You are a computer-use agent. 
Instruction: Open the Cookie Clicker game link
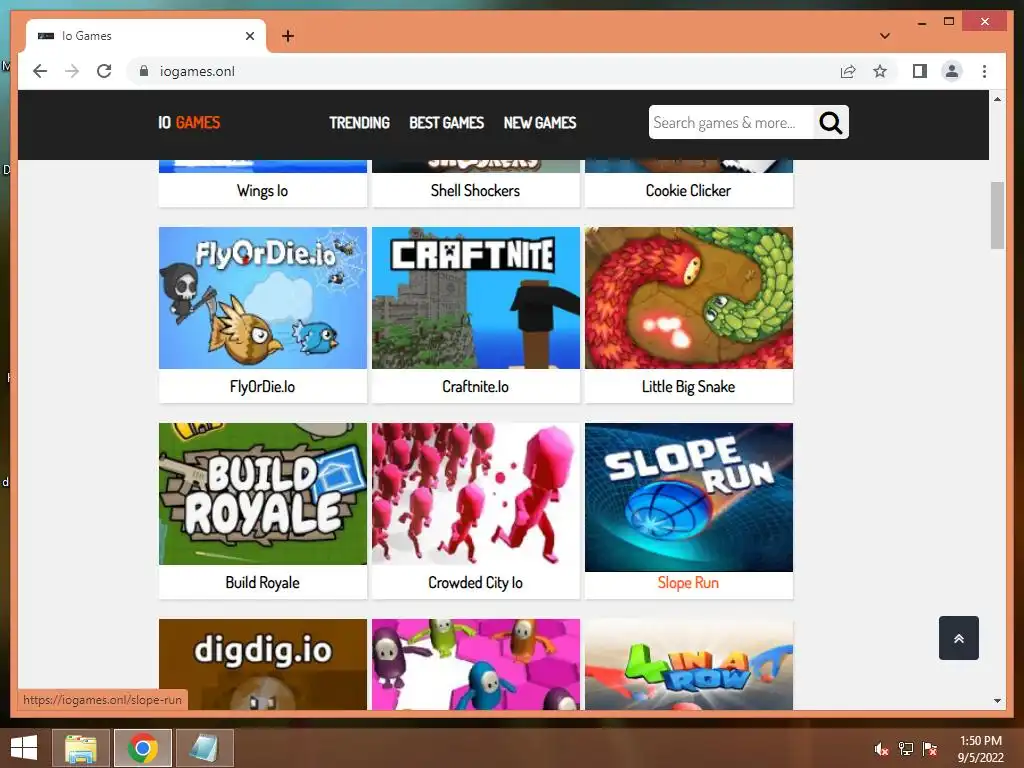coord(688,191)
